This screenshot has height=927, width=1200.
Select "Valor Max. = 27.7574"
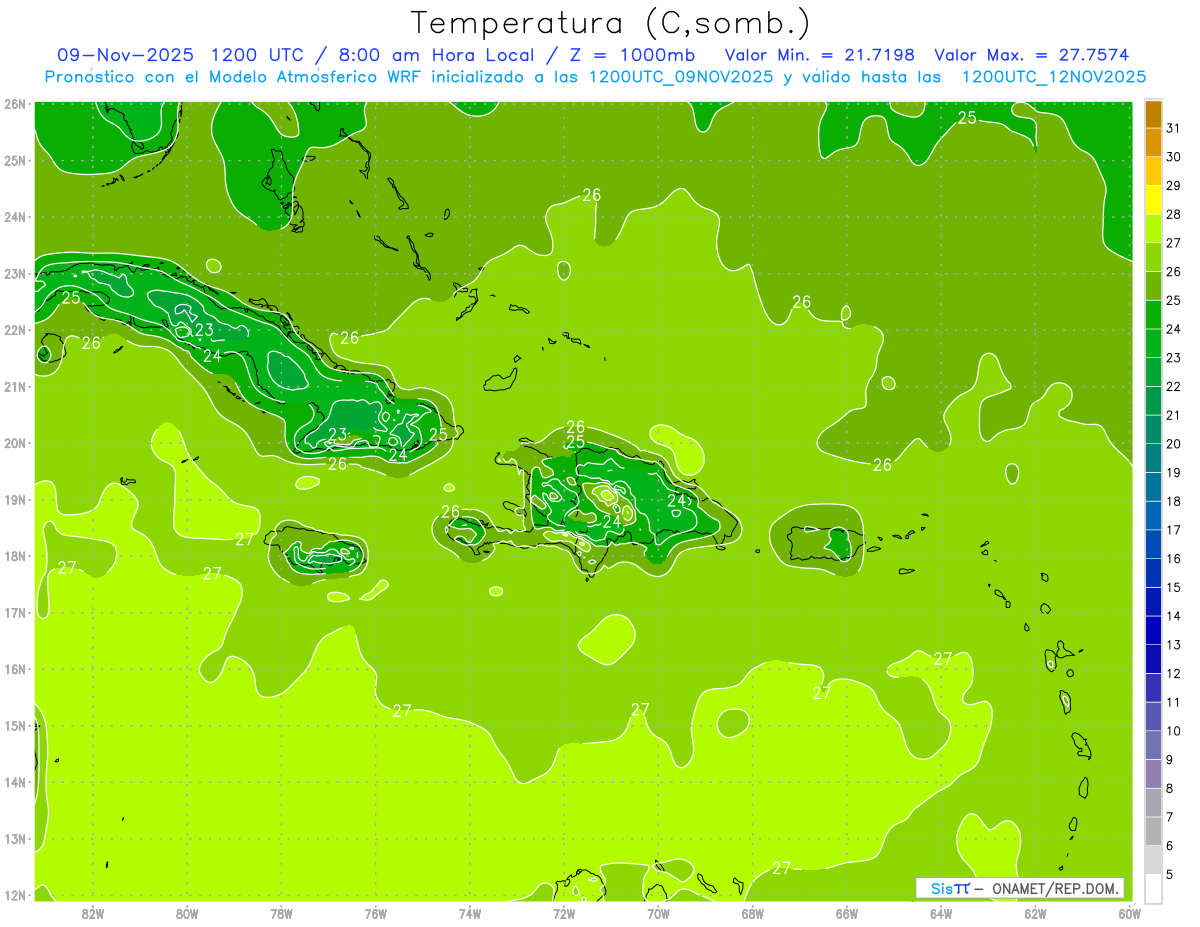pyautogui.click(x=1032, y=55)
